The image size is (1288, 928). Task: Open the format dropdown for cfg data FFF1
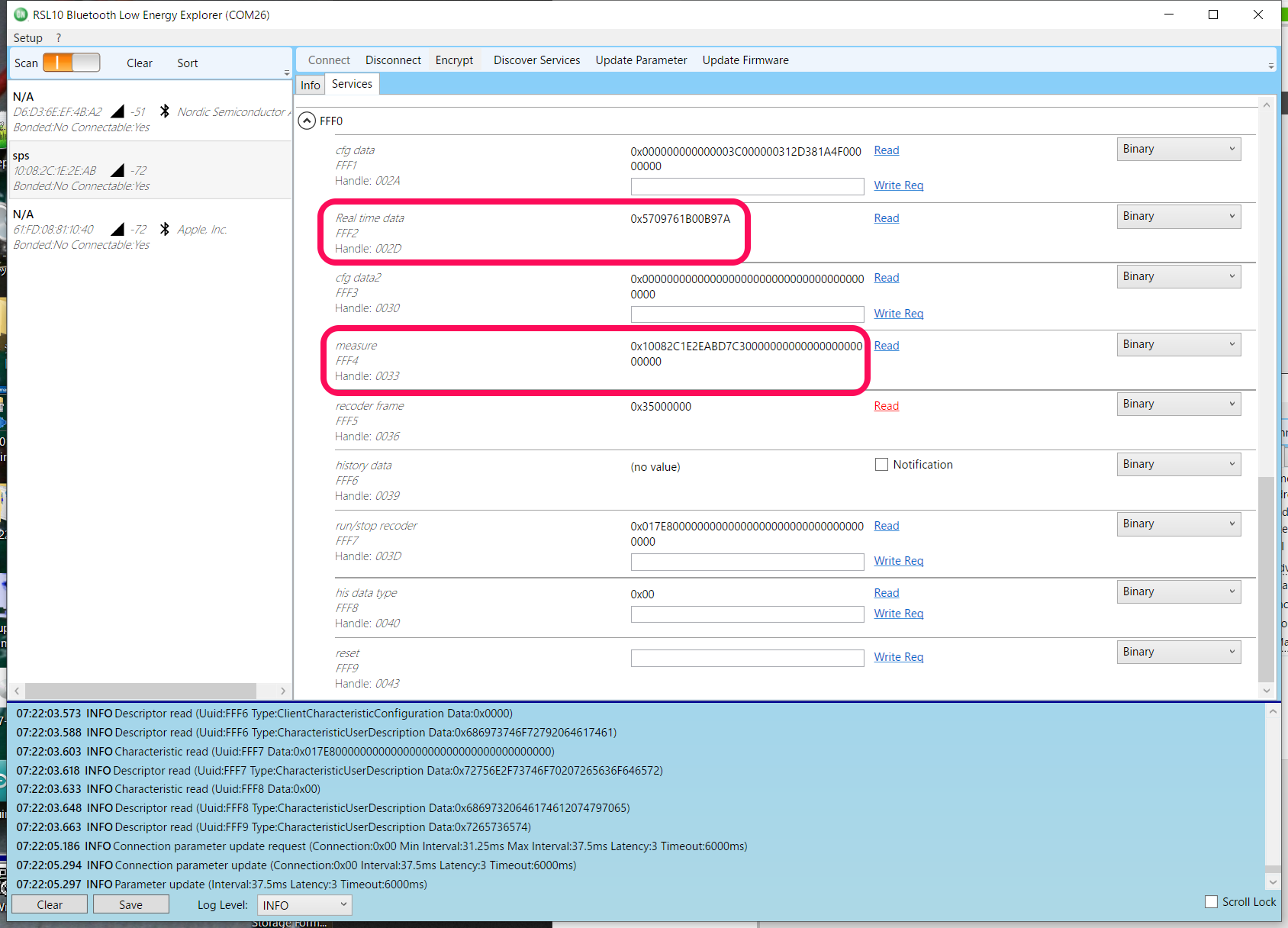pyautogui.click(x=1179, y=149)
